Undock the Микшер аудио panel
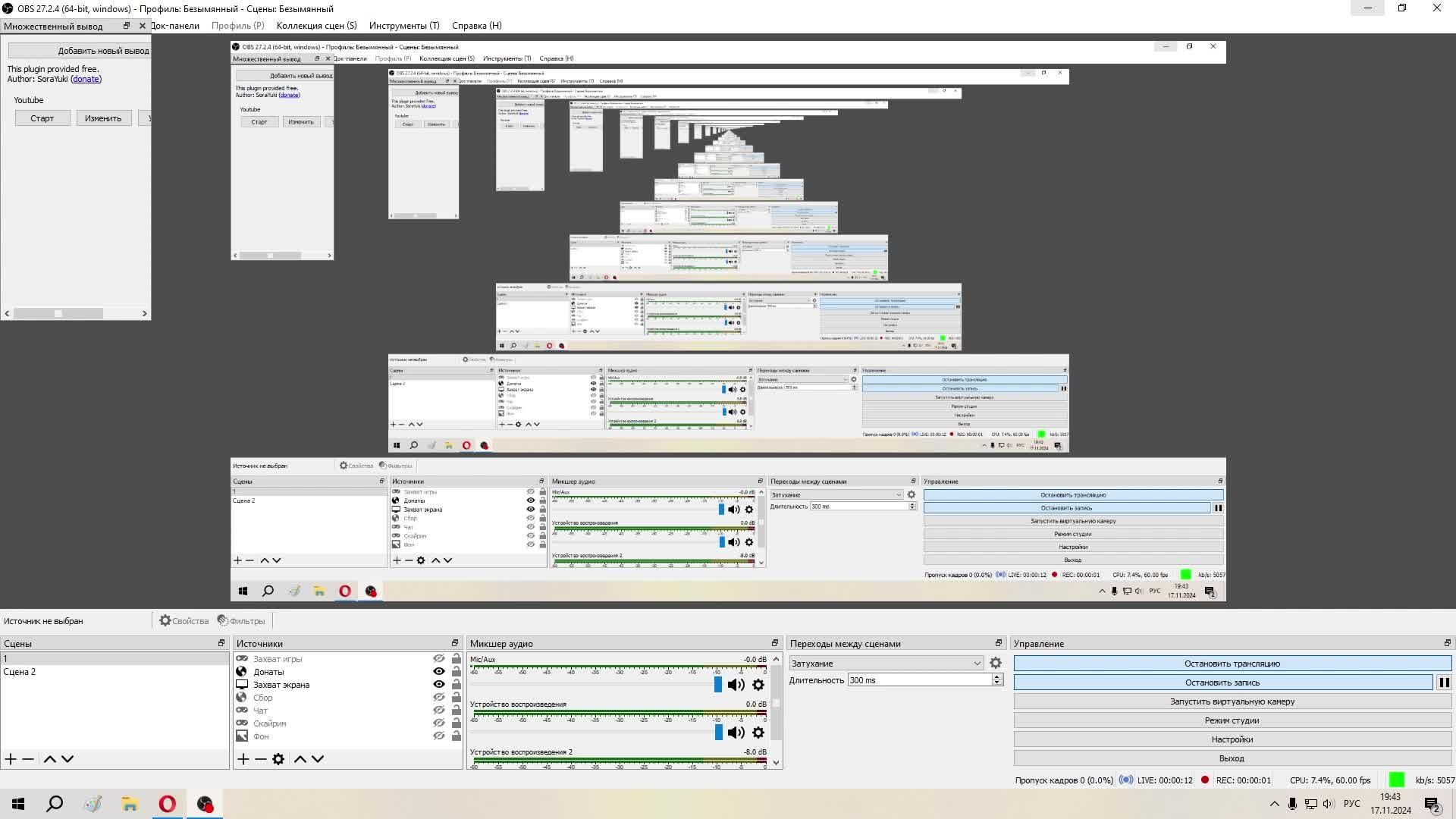The height and width of the screenshot is (819, 1456). click(x=774, y=644)
